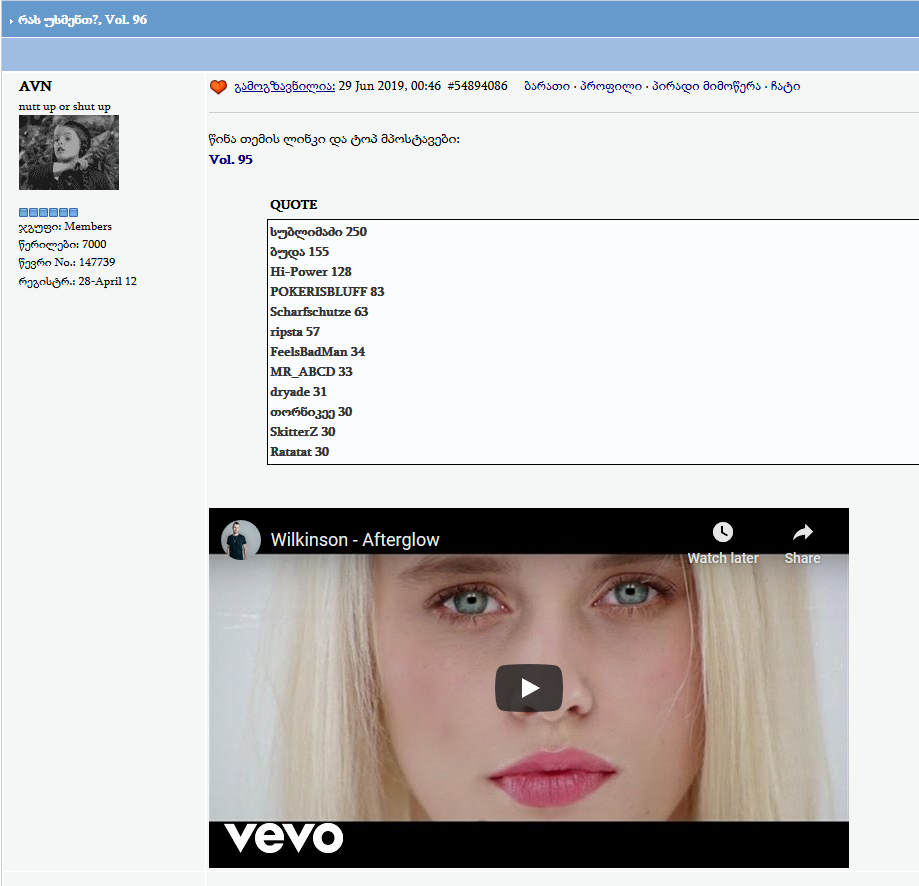Open the Vol. 95 previous topic link

(230, 159)
